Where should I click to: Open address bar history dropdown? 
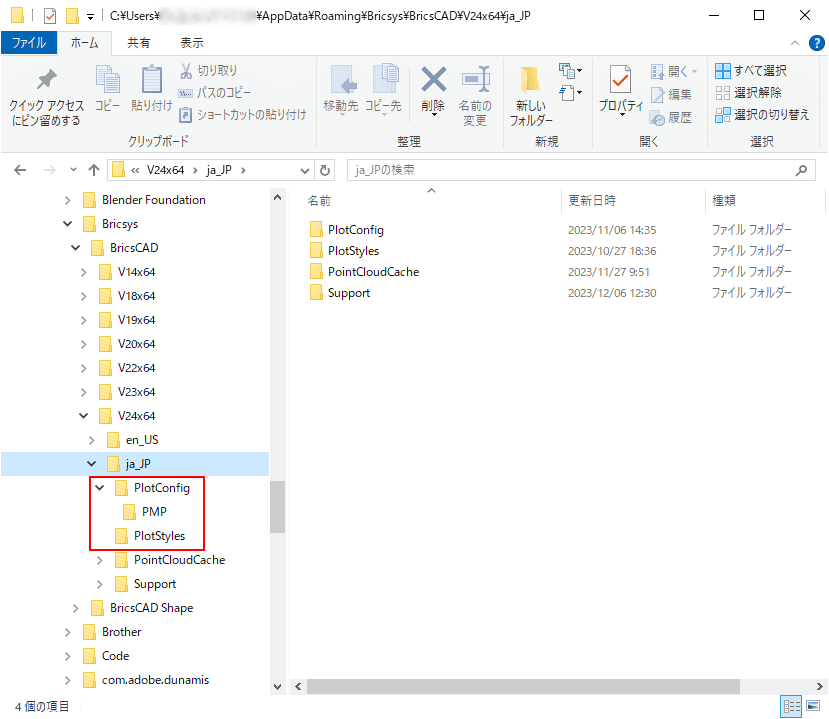pos(305,170)
